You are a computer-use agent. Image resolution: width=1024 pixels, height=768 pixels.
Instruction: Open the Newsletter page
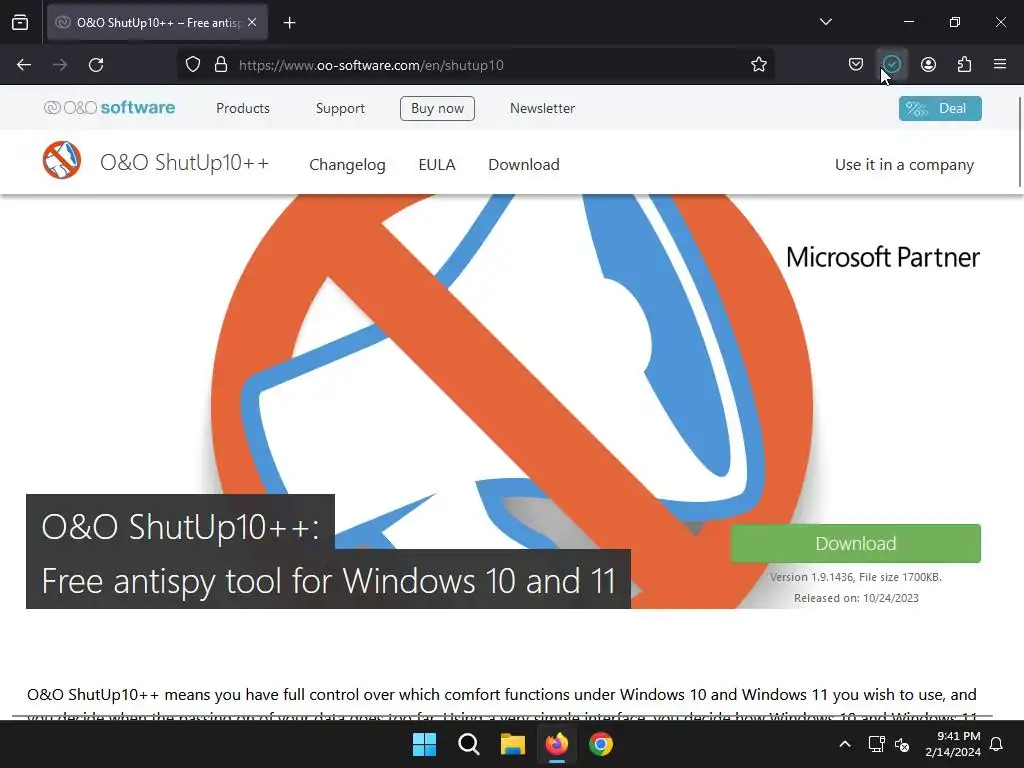coord(542,108)
